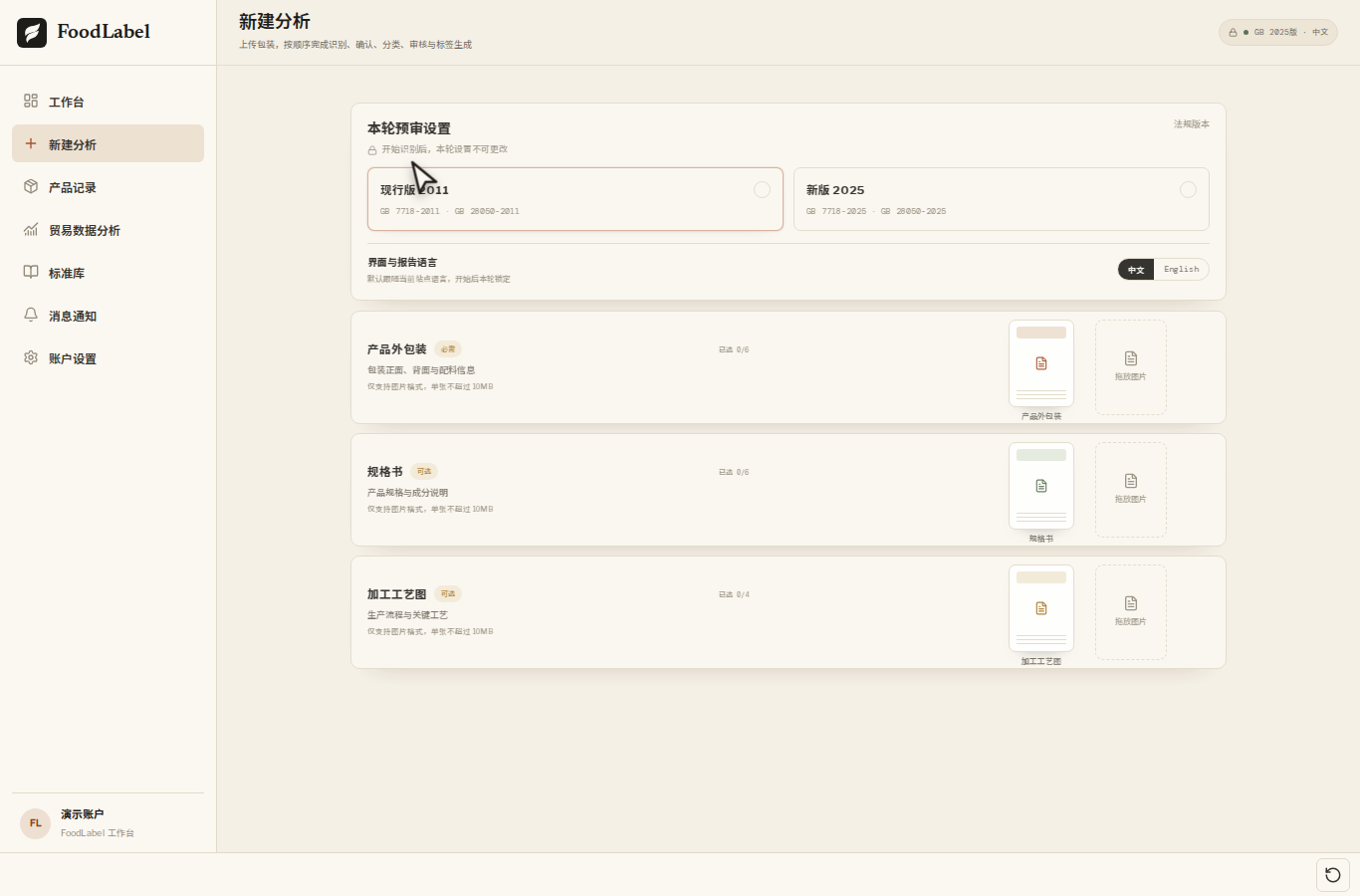Click the 演示账户 profile entry
Screen dimensions: 1360x896
pyautogui.click(x=108, y=823)
